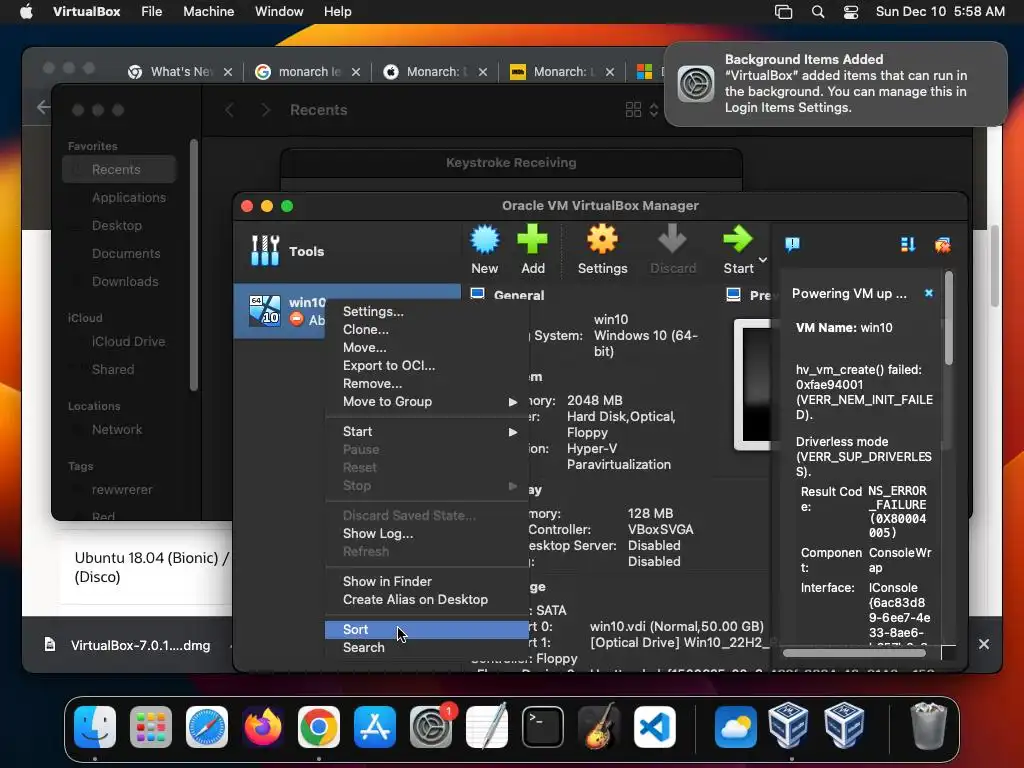Open the Help menu in menu bar
This screenshot has height=768, width=1024.
(x=338, y=12)
